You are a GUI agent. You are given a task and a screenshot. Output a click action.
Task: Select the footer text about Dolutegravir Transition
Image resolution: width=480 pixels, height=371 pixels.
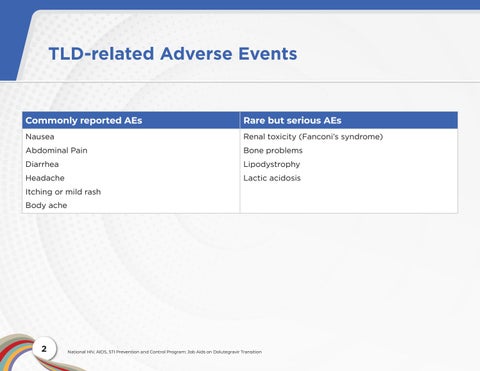pyautogui.click(x=164, y=352)
